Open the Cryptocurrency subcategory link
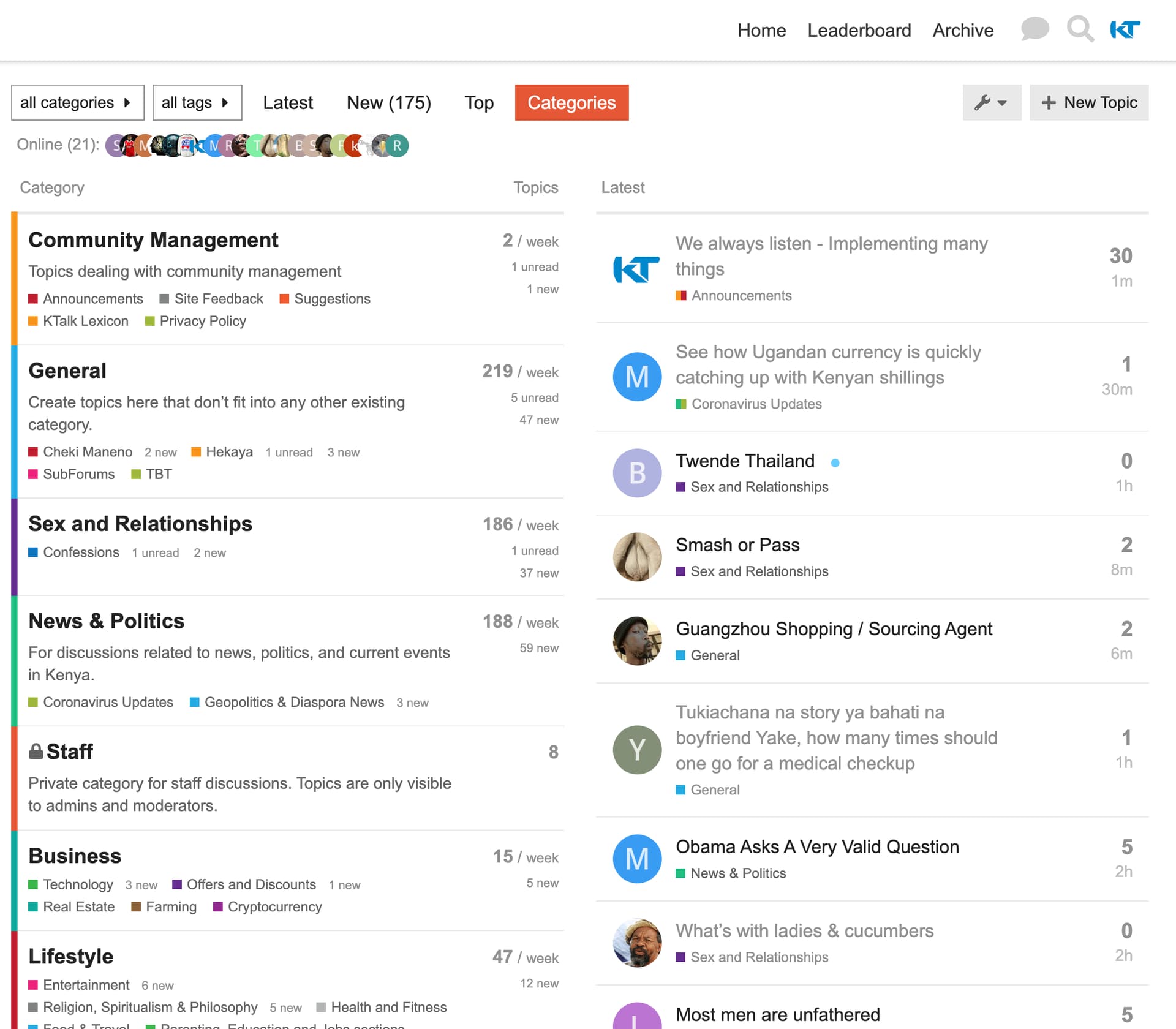Image resolution: width=1176 pixels, height=1029 pixels. (x=274, y=907)
